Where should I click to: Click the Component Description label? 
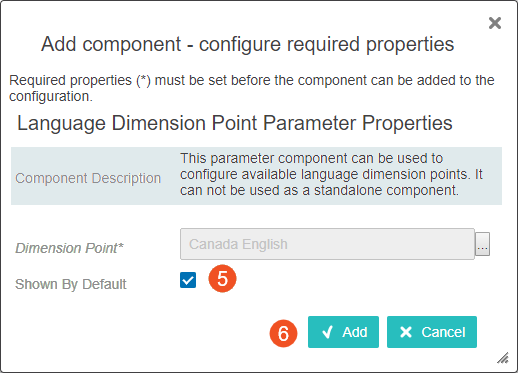tap(88, 178)
